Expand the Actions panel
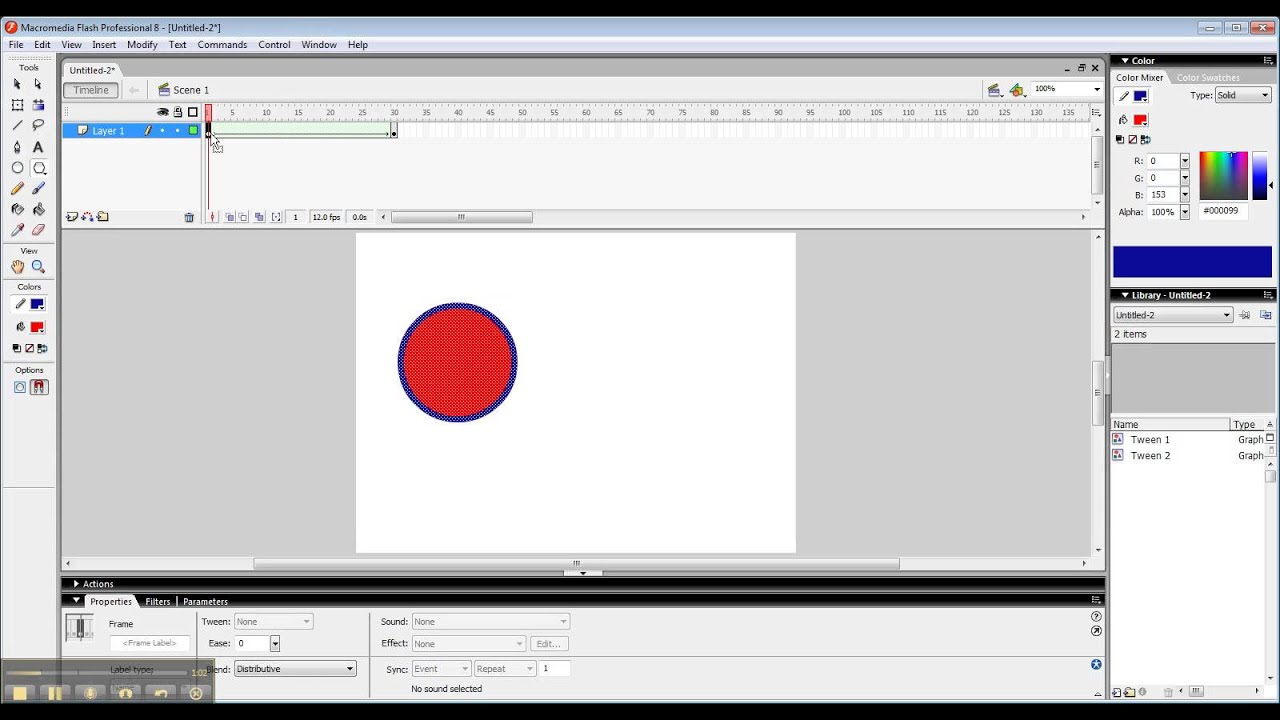The image size is (1280, 720). tap(76, 584)
